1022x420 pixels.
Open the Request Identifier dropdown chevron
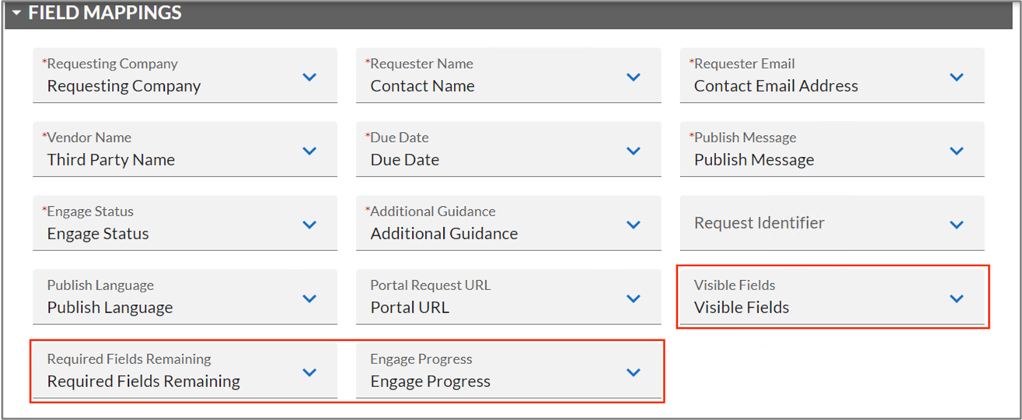(956, 224)
